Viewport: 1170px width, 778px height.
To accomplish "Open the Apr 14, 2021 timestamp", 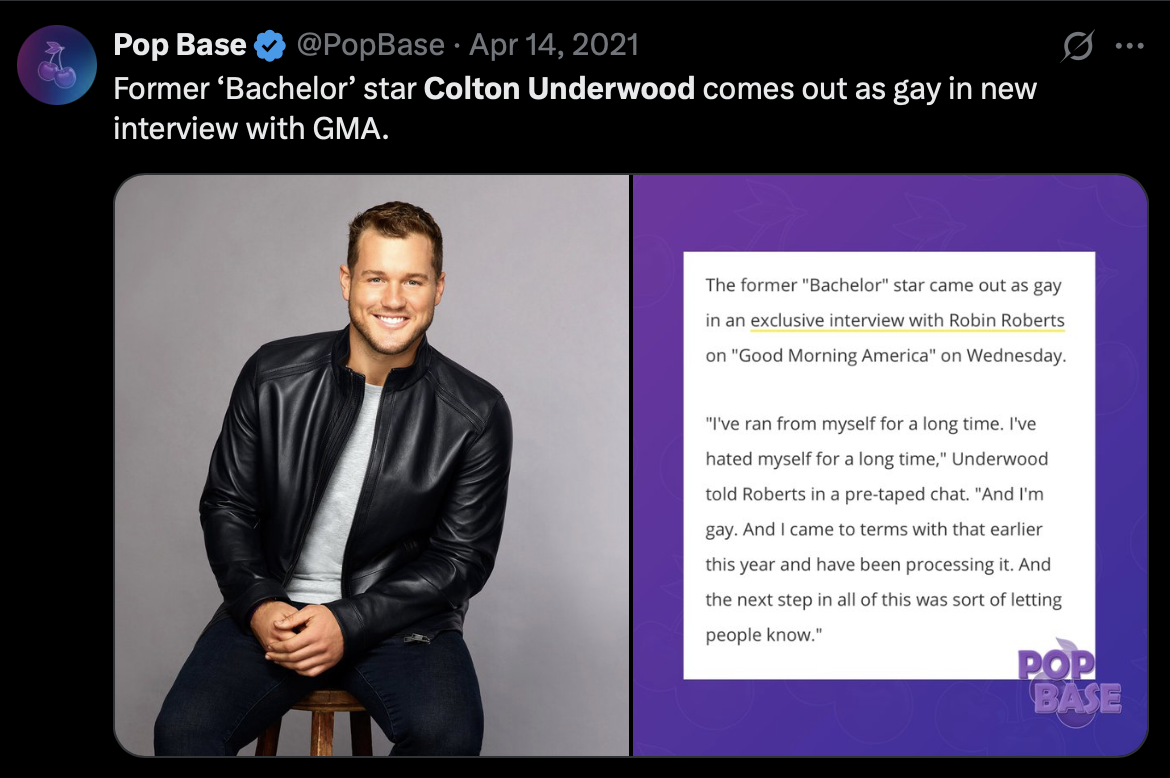I will coord(553,45).
